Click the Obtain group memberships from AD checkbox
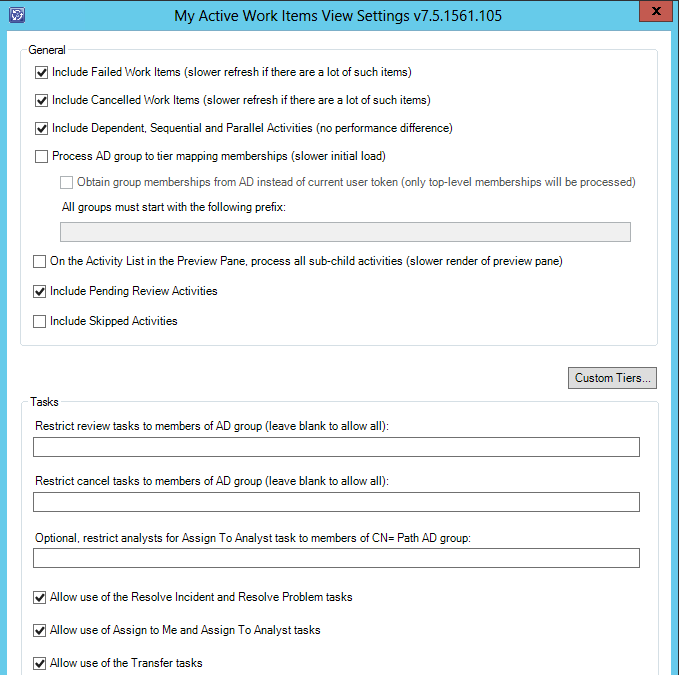The image size is (679, 675). [67, 182]
